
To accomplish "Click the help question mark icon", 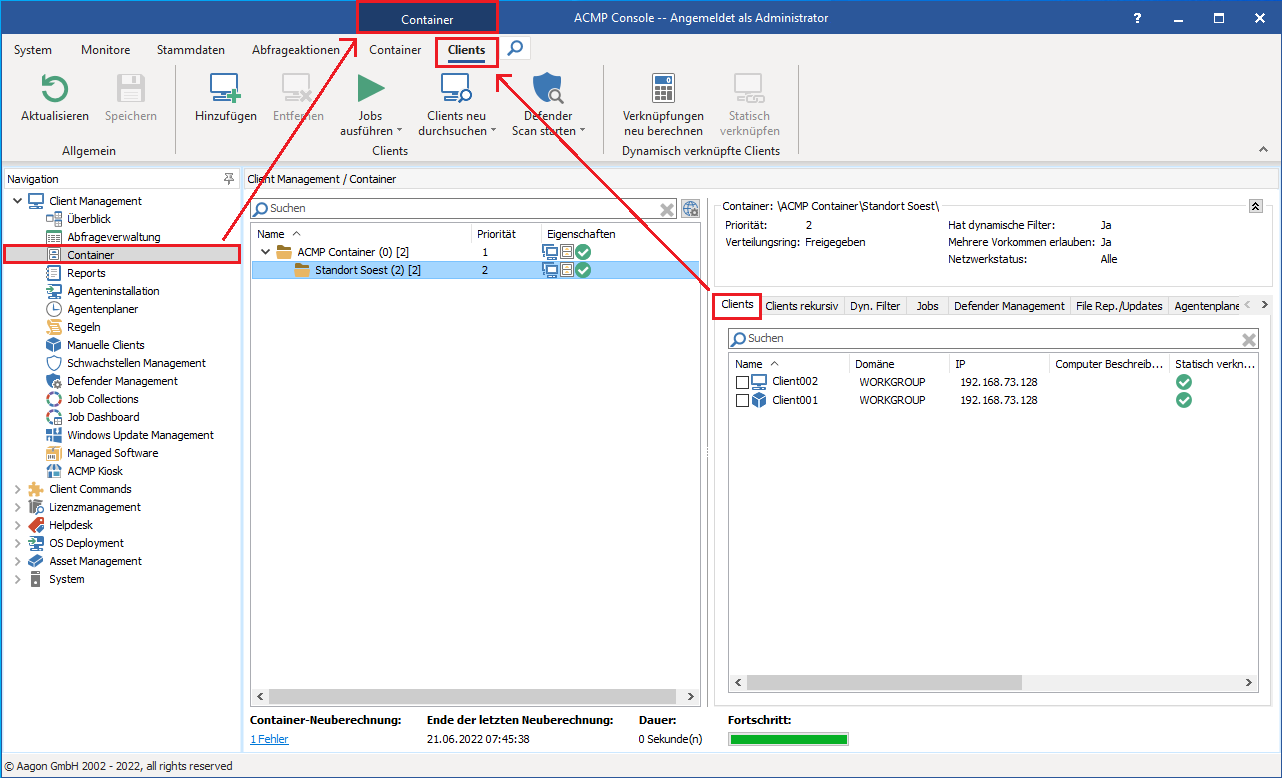I will (x=1137, y=18).
